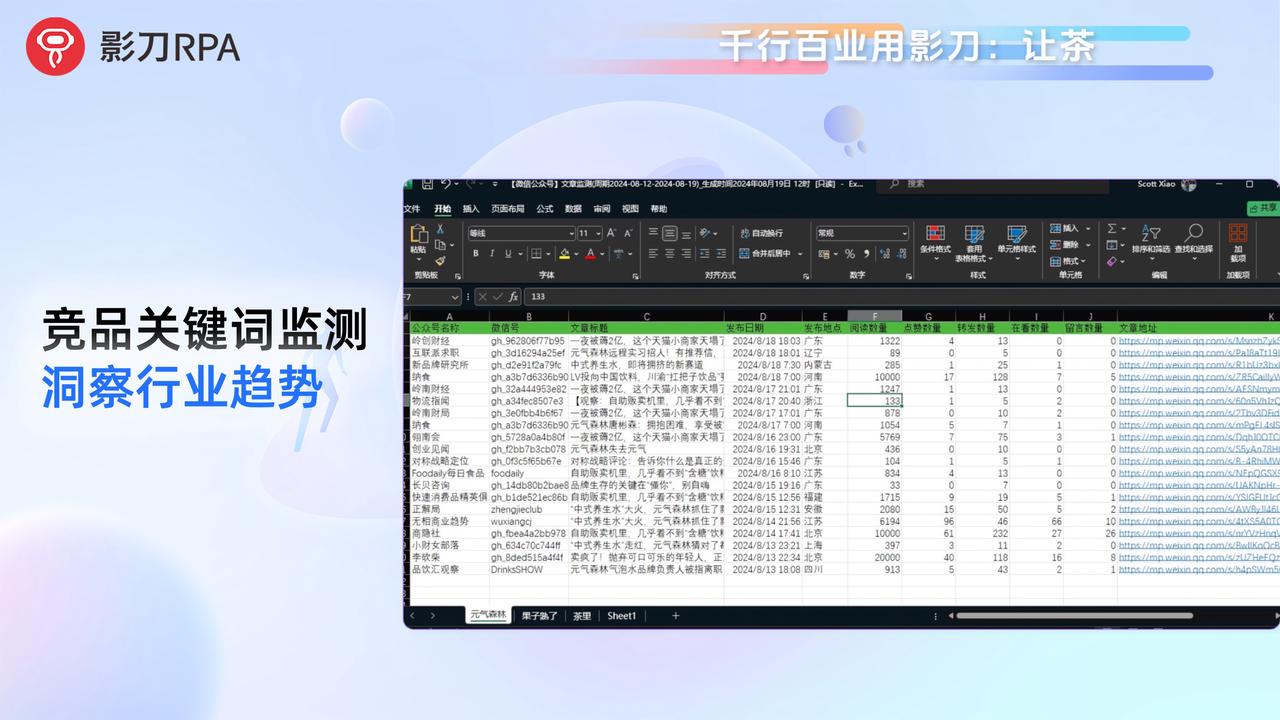This screenshot has width=1280, height=720.
Task: Click the Comma Style icon
Action: click(x=866, y=254)
